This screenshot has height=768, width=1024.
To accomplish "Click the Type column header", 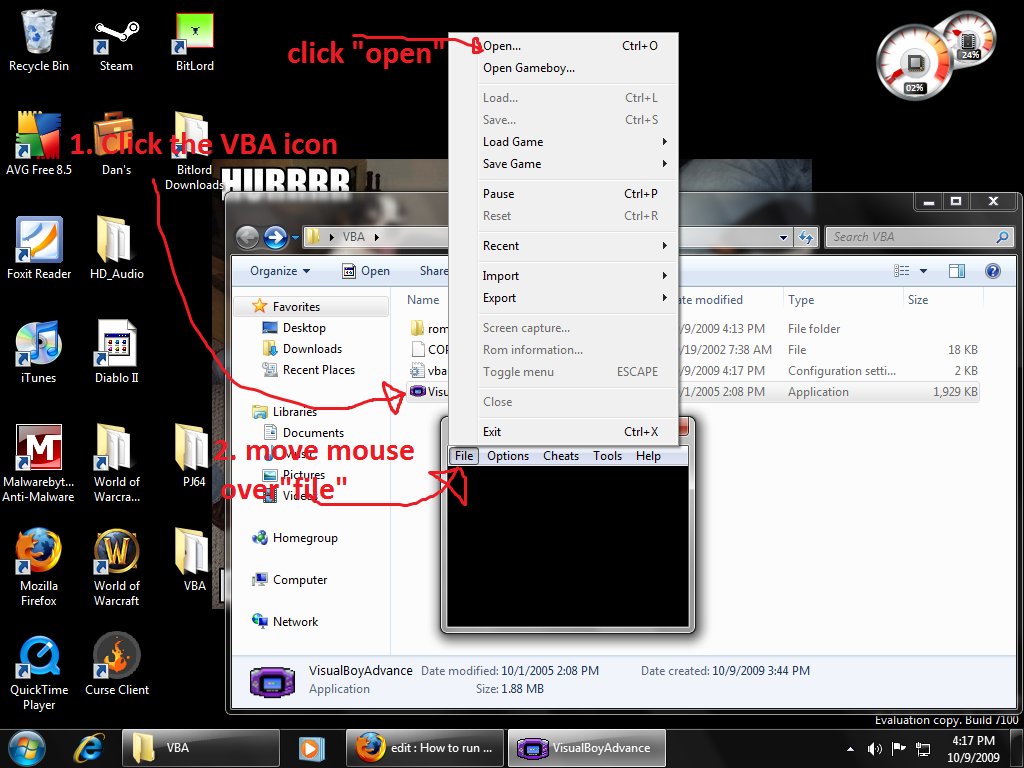I will click(842, 300).
